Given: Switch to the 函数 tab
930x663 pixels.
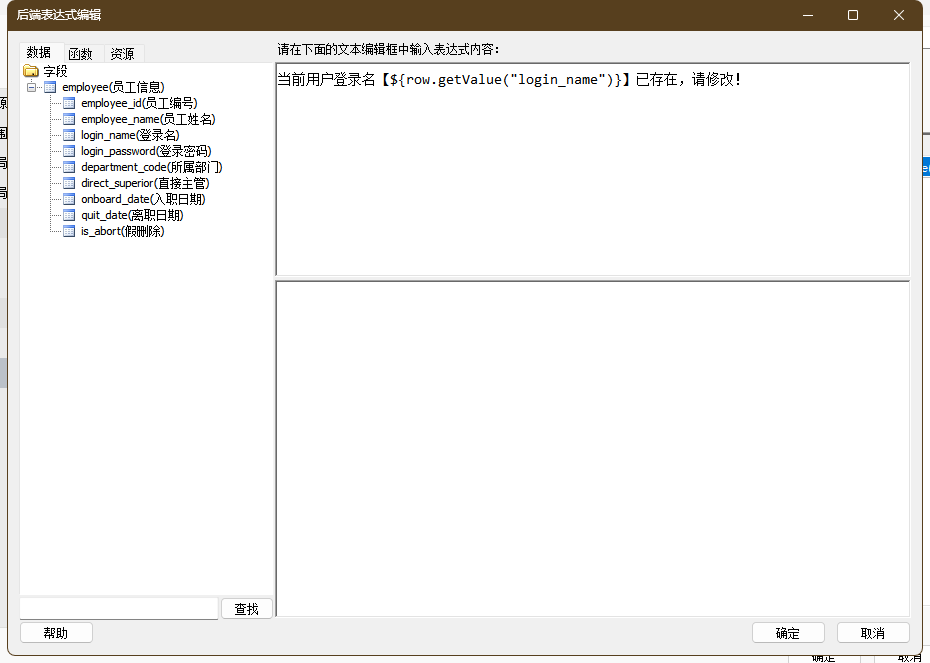Looking at the screenshot, I should pyautogui.click(x=80, y=54).
